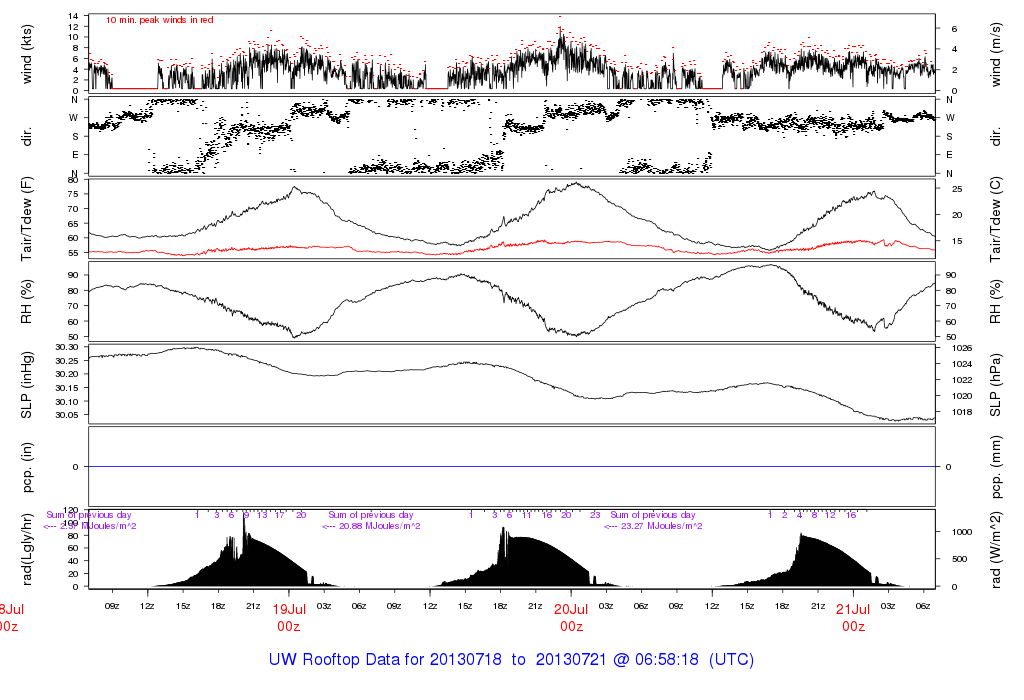1024x700 pixels.
Task: Click the 19Jul 00z date label
Action: click(x=289, y=618)
